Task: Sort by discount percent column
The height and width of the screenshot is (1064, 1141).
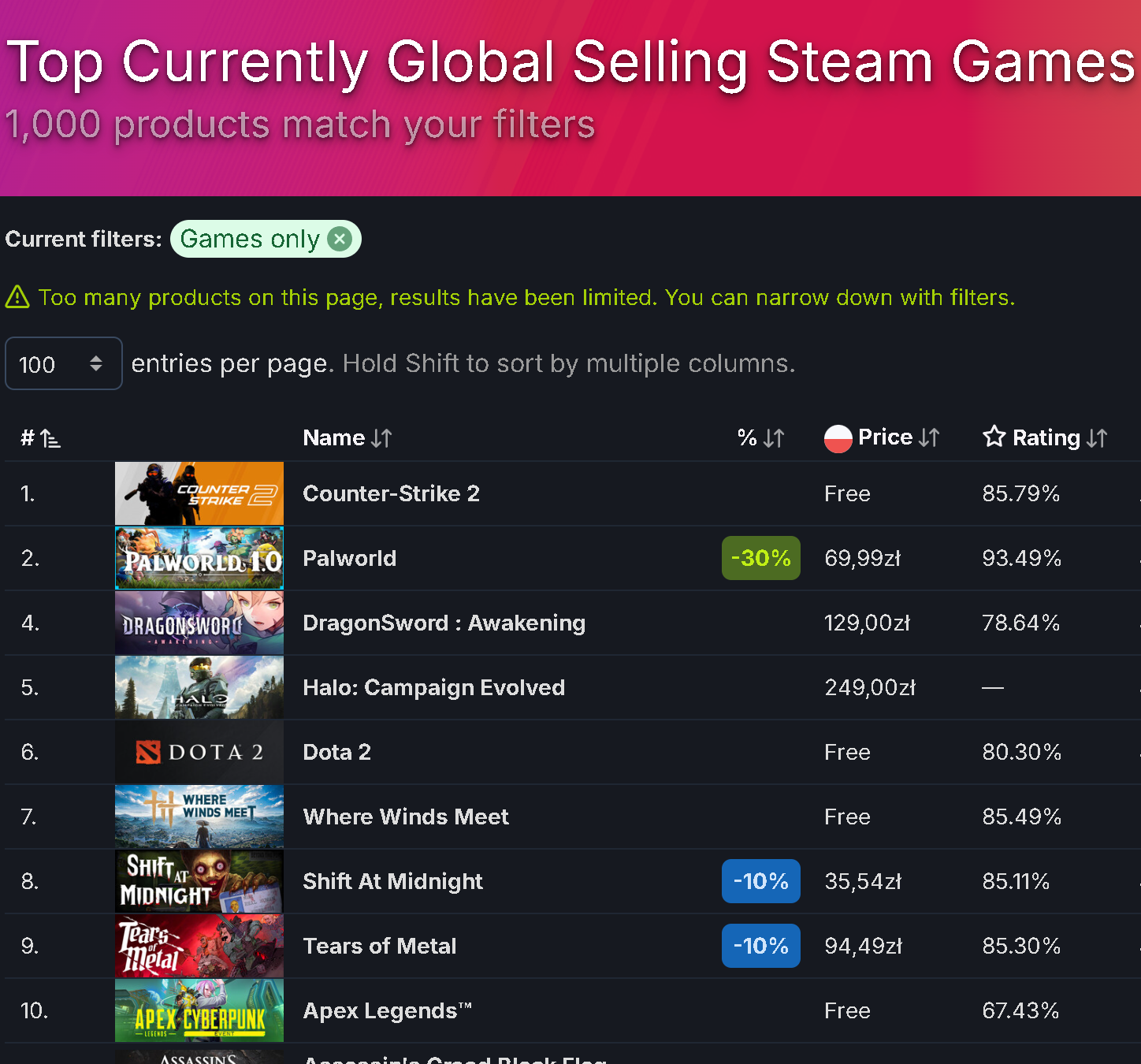Action: (x=761, y=438)
